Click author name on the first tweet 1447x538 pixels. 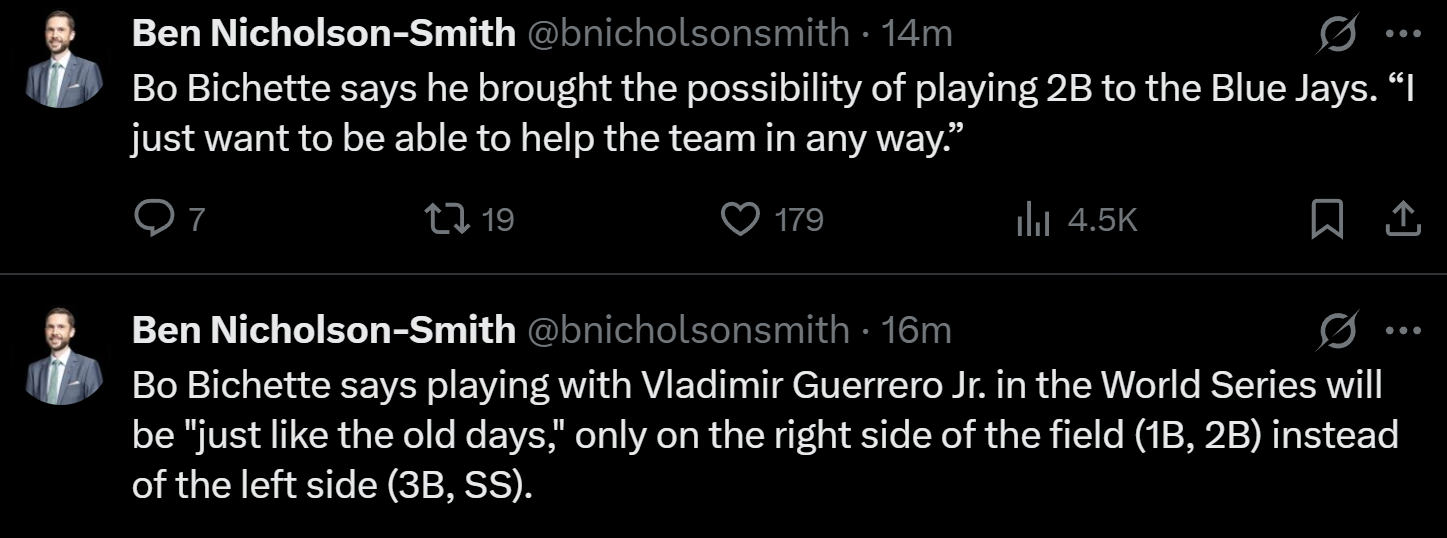(324, 34)
